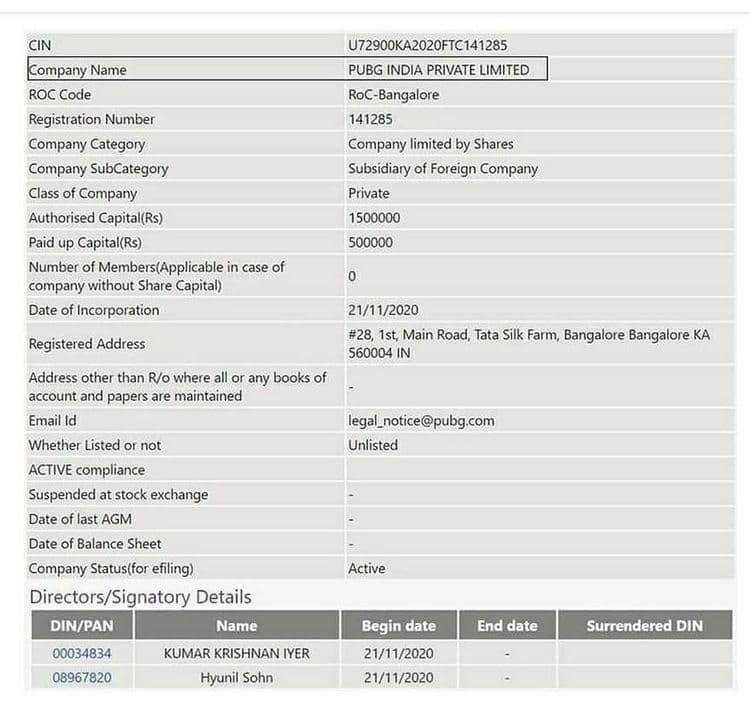Click the Begin date column header

pos(399,626)
